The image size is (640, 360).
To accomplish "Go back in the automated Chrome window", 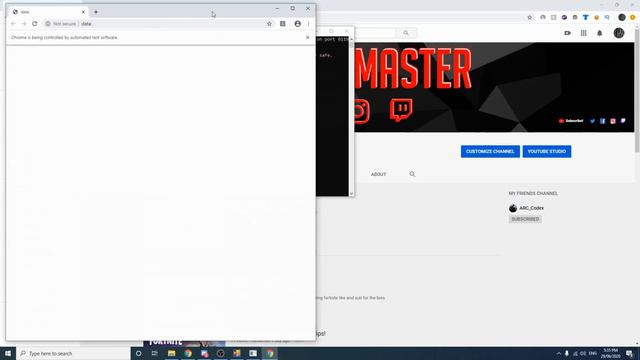I will 13,24.
